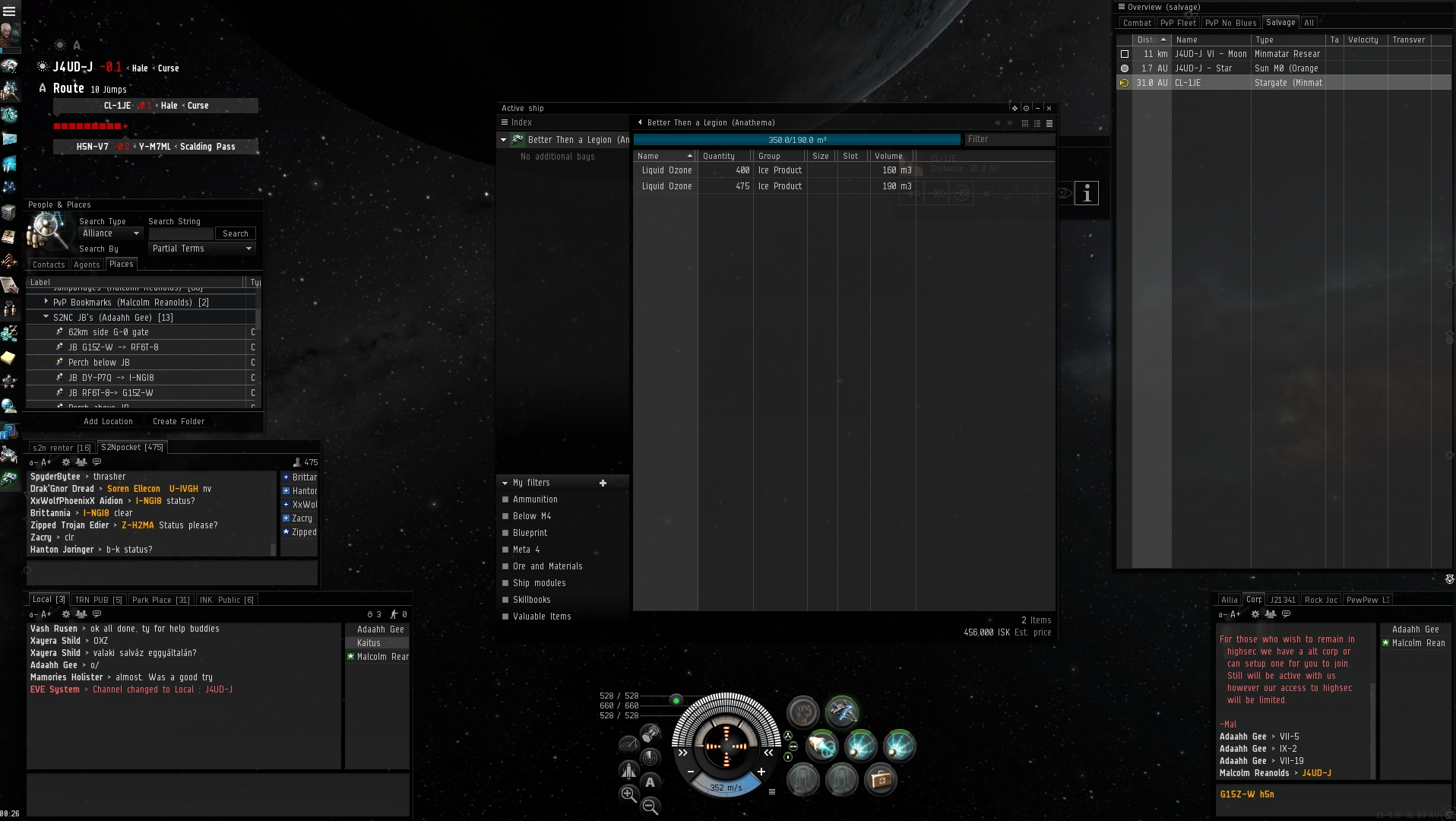Screen dimensions: 1456x821
Task: Click the greyed-out fist module slot
Action: [802, 712]
